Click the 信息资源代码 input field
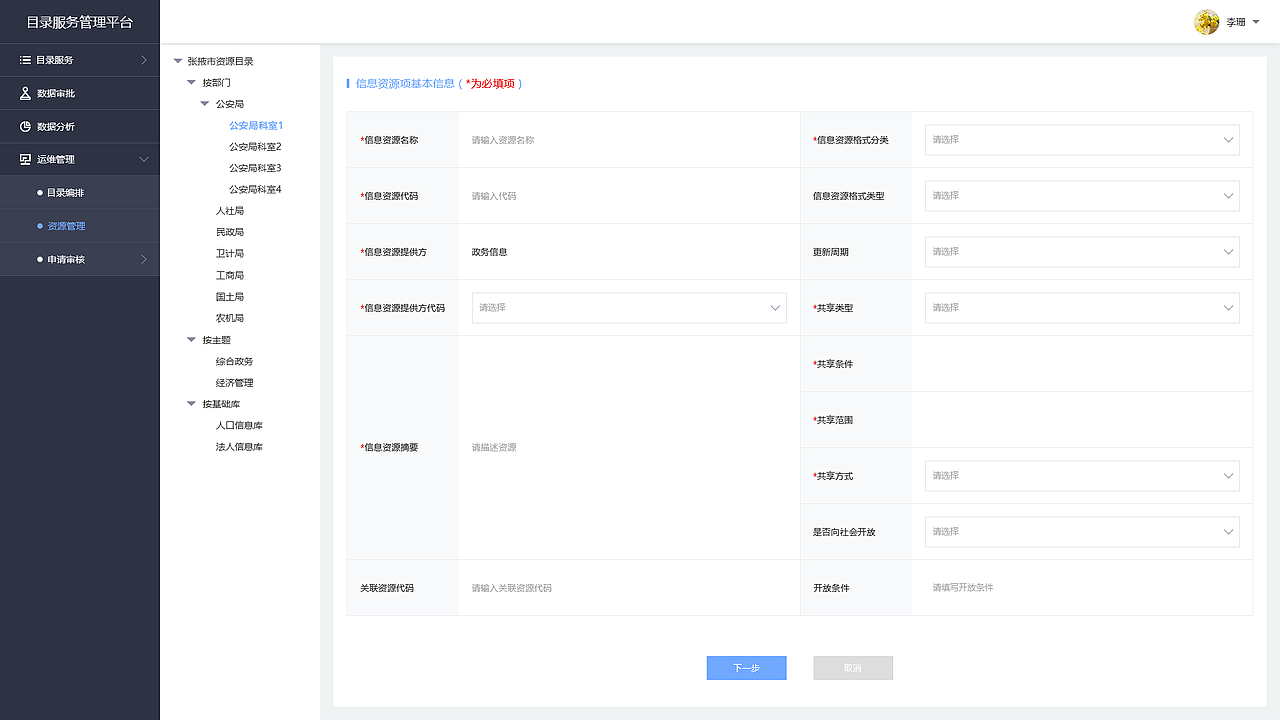 click(x=629, y=196)
